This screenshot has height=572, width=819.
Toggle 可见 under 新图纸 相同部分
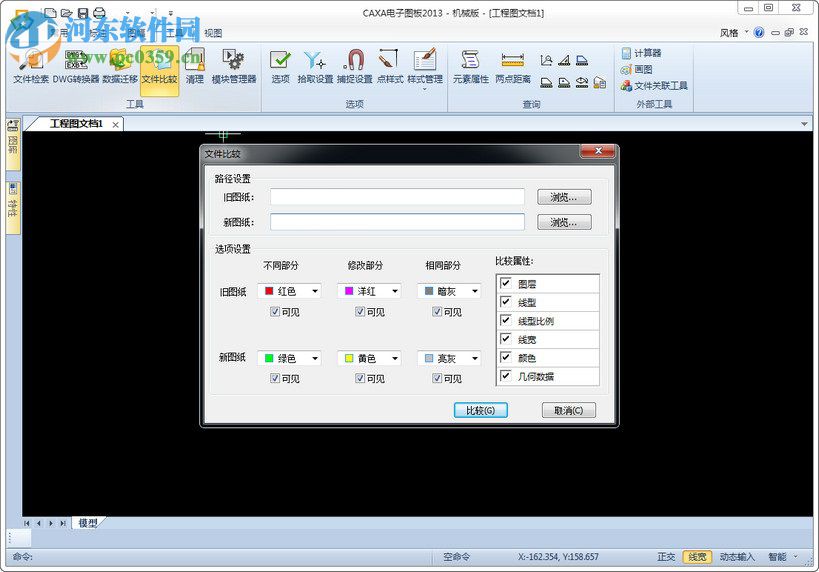tap(437, 378)
